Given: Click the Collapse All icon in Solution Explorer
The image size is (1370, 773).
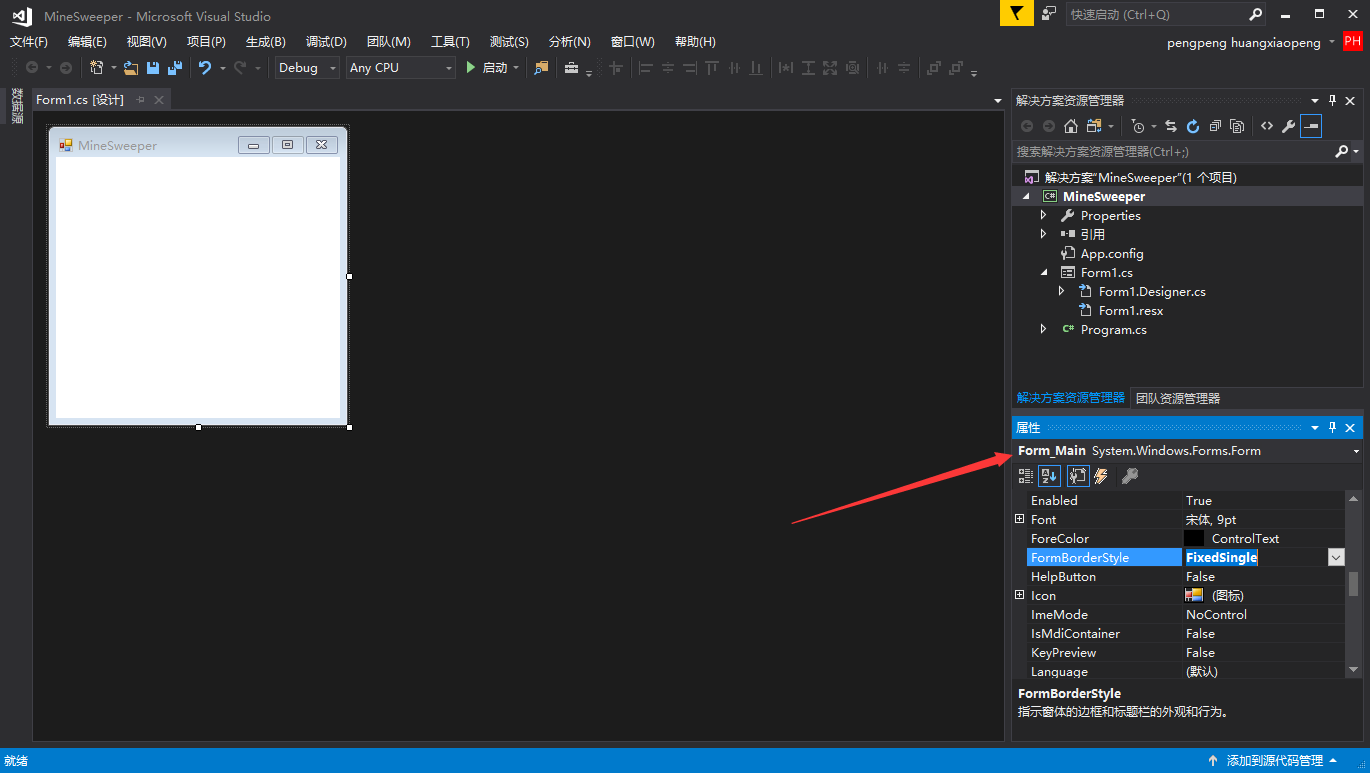Looking at the screenshot, I should (x=1215, y=126).
